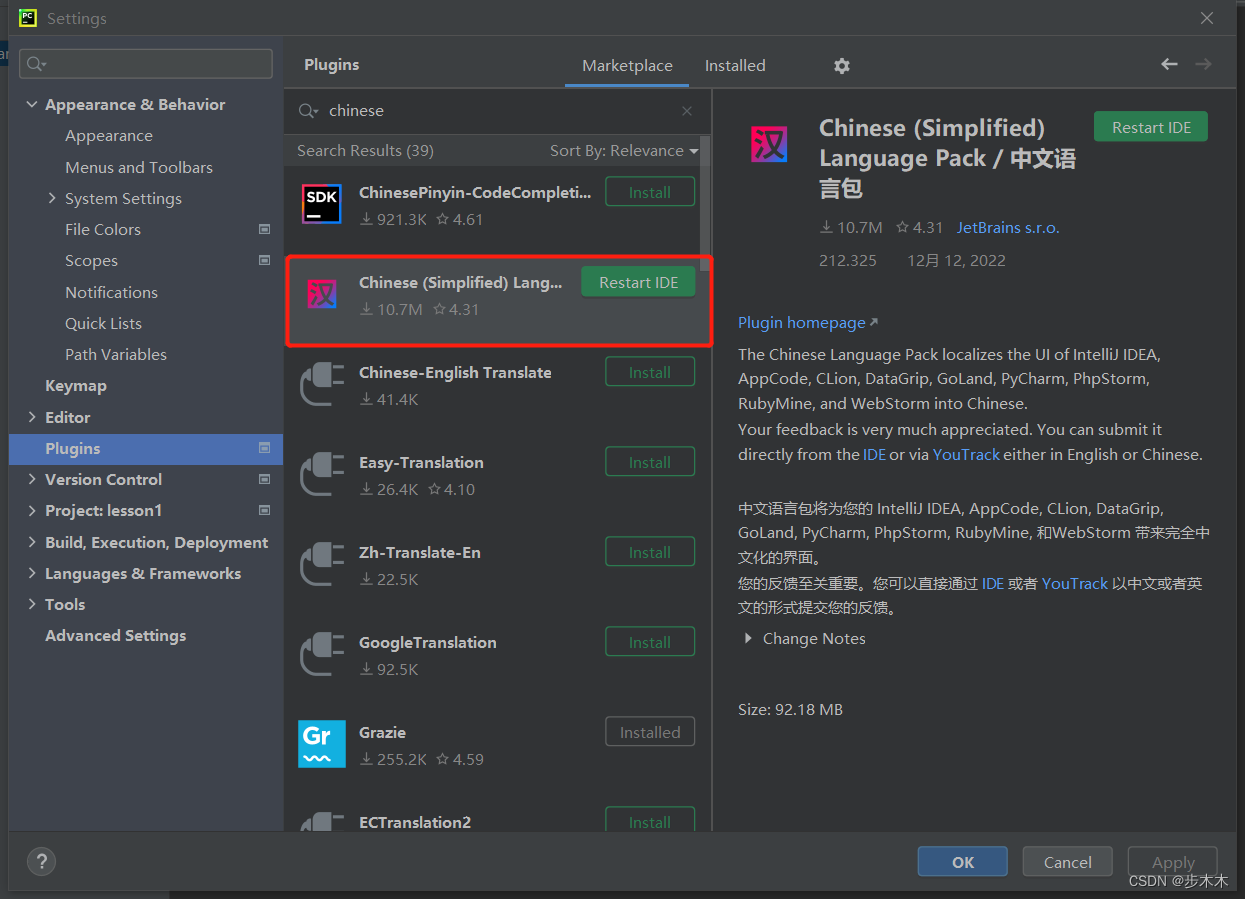Click the Installed button for Grazie
This screenshot has height=899, width=1245.
click(x=650, y=732)
